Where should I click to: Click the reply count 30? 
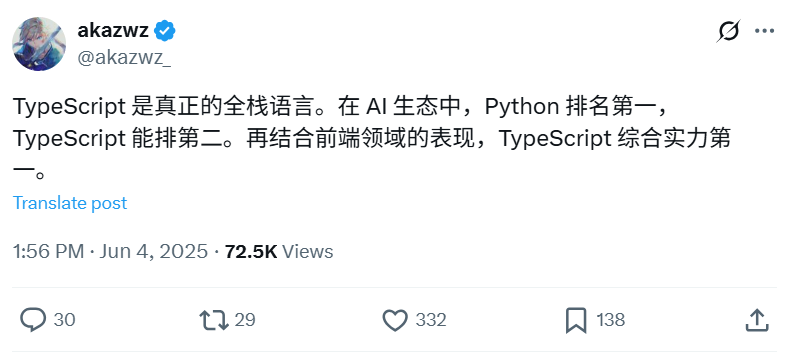pos(64,320)
